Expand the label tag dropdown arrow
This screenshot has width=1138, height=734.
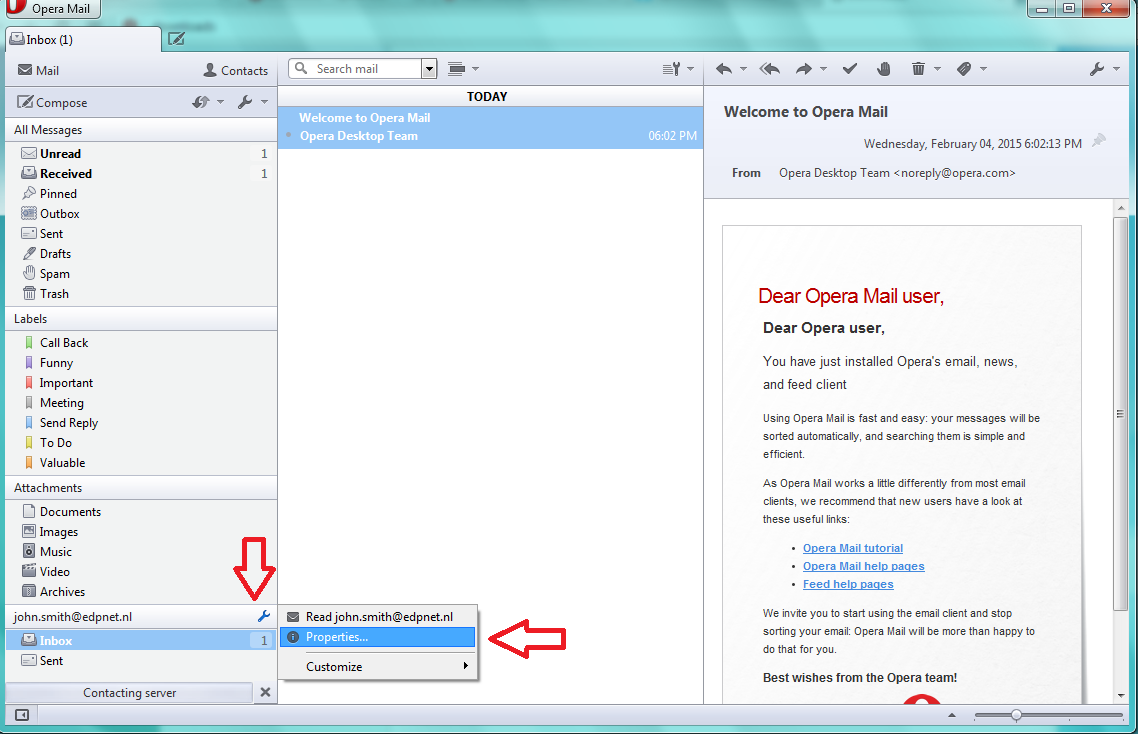click(983, 69)
